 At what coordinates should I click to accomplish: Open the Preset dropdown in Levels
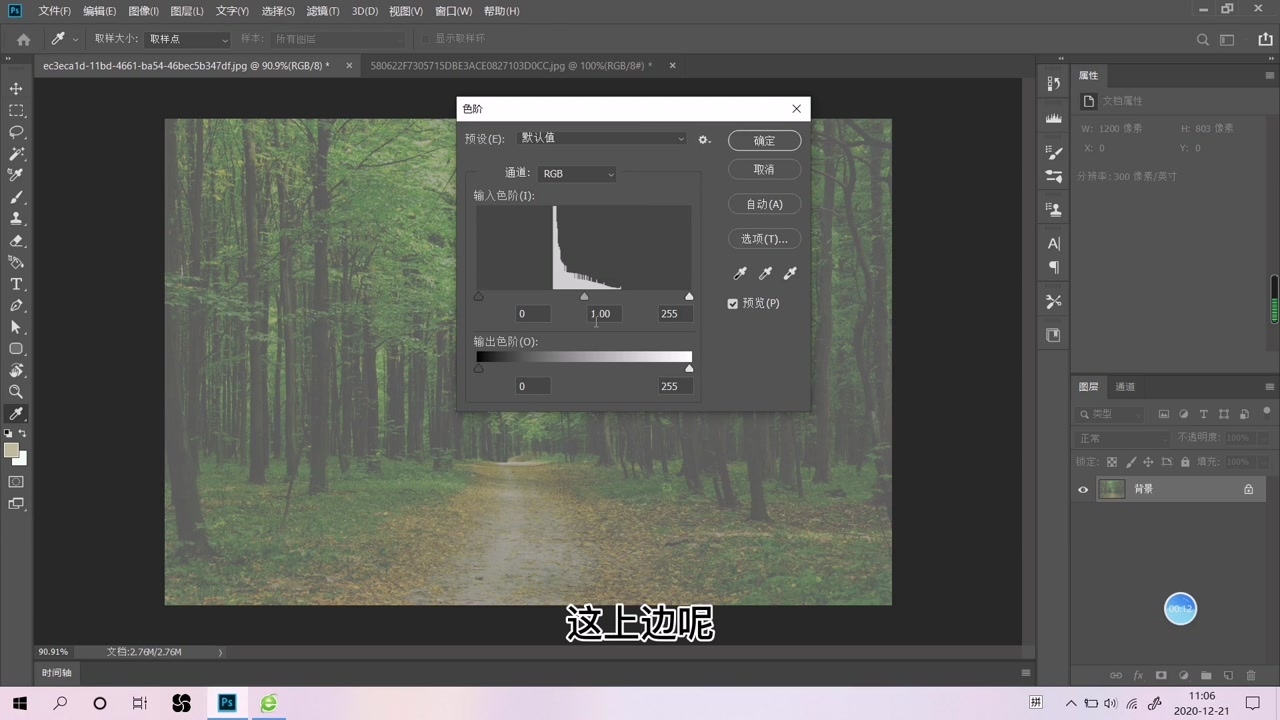[602, 139]
